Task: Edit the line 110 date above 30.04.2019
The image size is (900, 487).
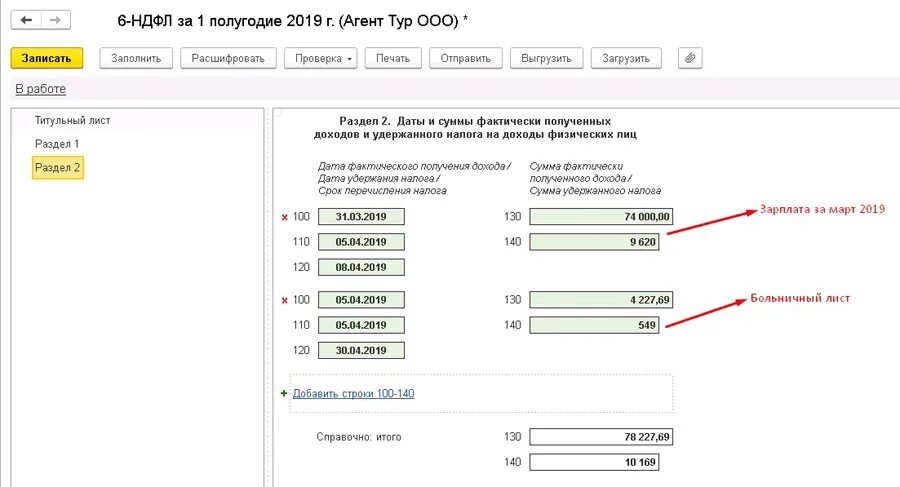Action: click(361, 325)
